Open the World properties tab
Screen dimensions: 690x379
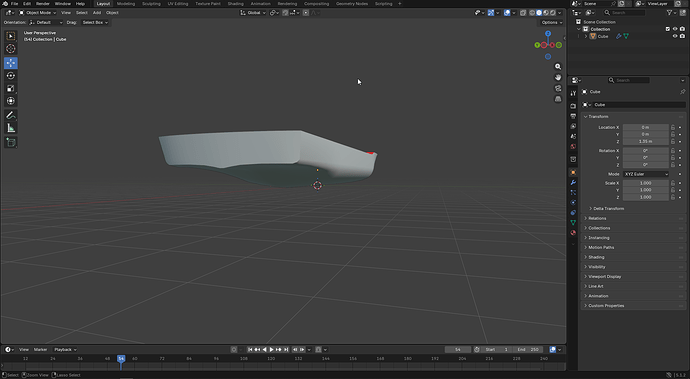[x=573, y=147]
